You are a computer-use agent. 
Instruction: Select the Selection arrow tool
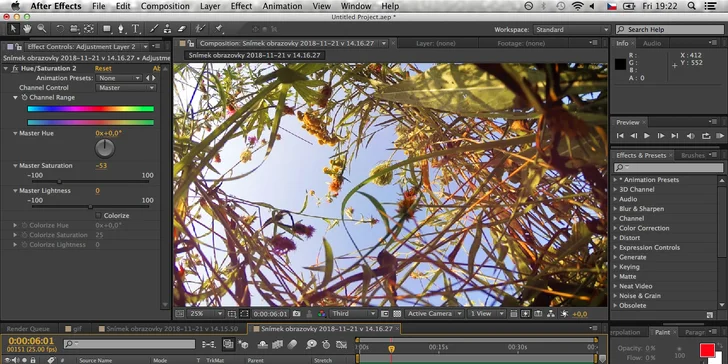(13, 29)
